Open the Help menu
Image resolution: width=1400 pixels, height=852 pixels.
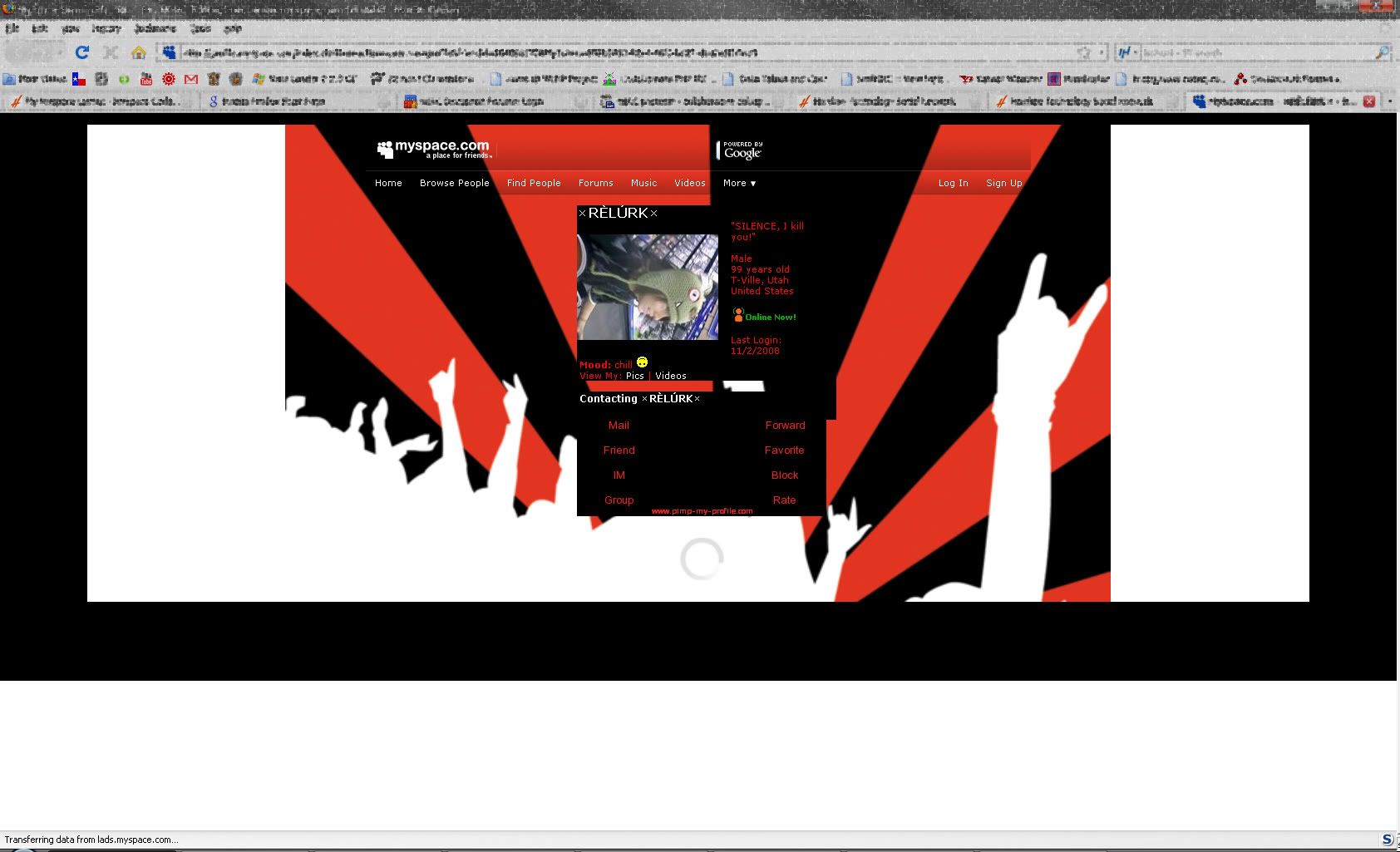click(x=233, y=28)
